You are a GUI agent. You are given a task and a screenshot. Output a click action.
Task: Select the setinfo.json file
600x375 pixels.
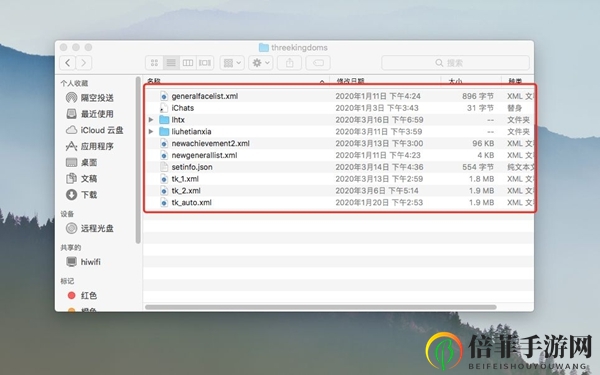pos(339,167)
